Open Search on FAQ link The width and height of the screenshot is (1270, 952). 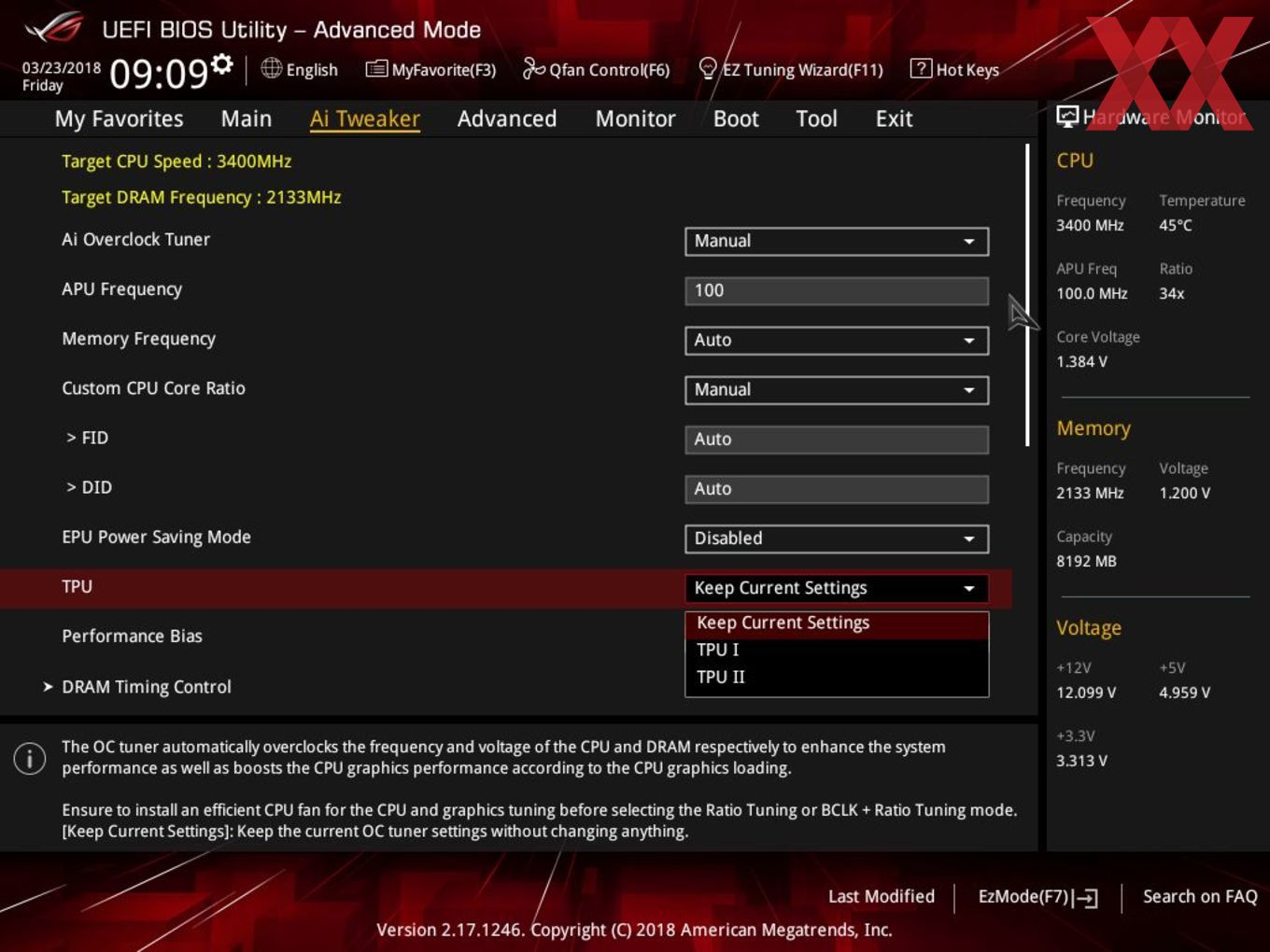pos(1200,896)
